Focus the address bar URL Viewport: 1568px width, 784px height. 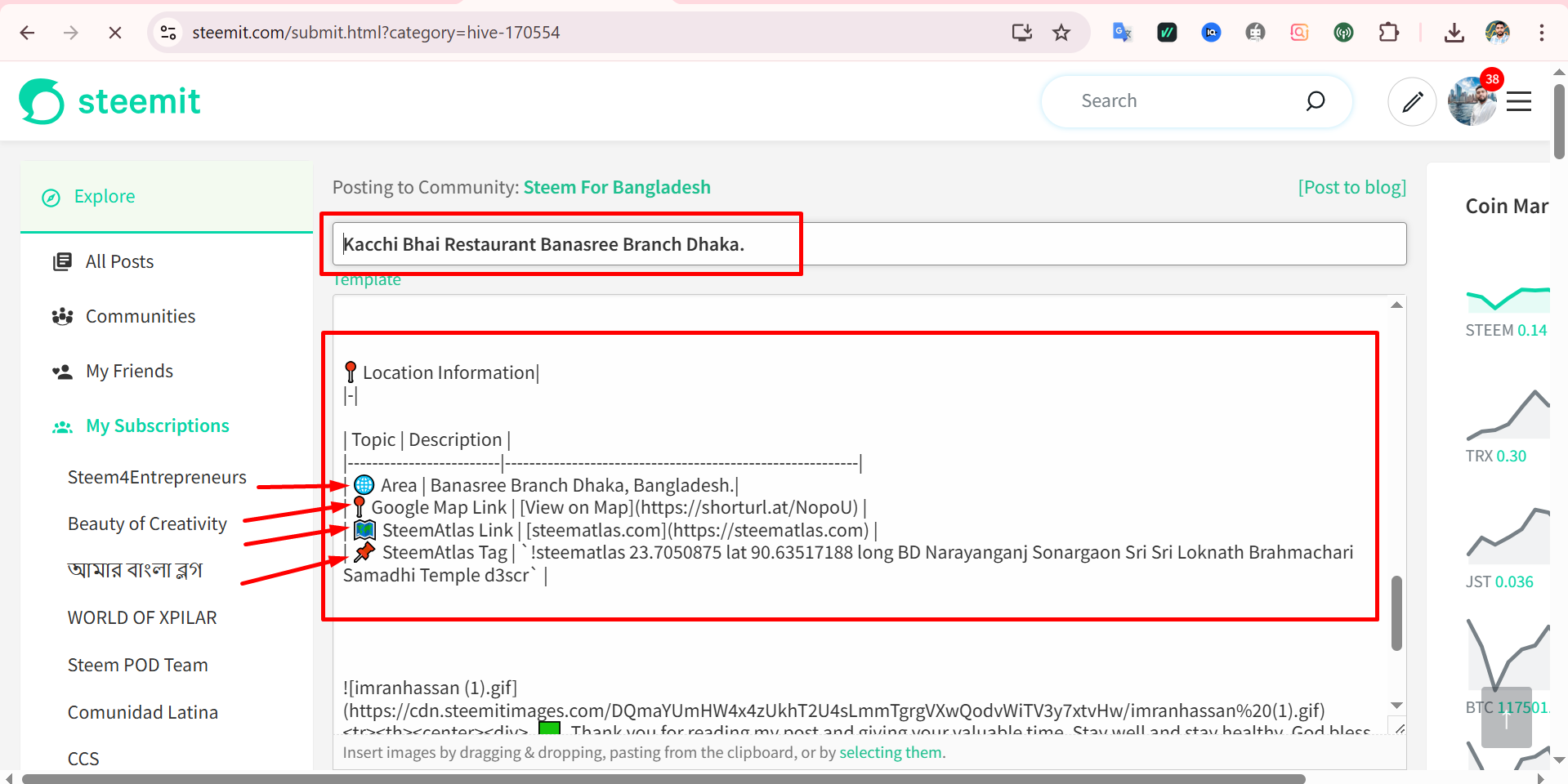pyautogui.click(x=376, y=33)
